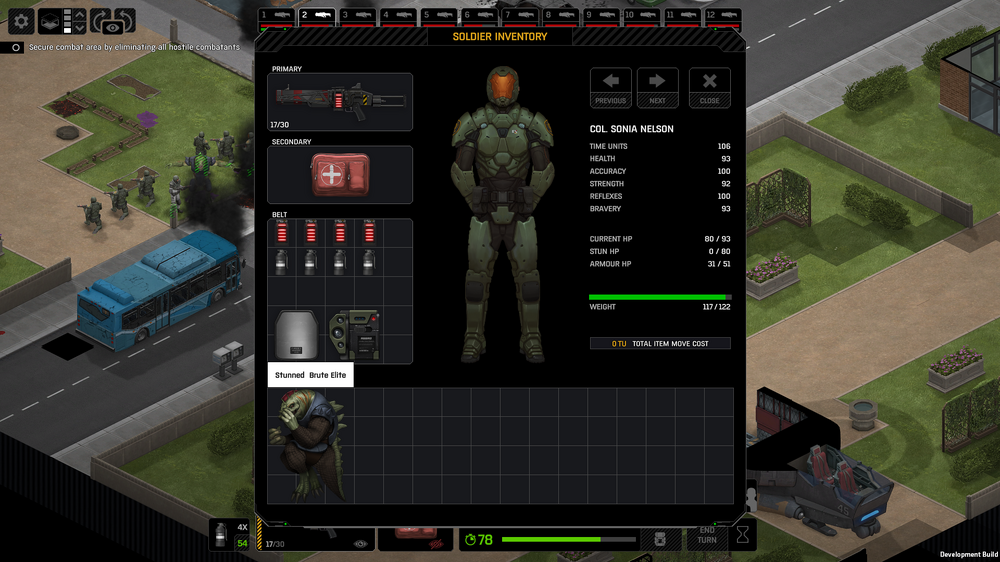1000x562 pixels.
Task: Toggle the level visibility layers icon
Action: tap(50, 22)
